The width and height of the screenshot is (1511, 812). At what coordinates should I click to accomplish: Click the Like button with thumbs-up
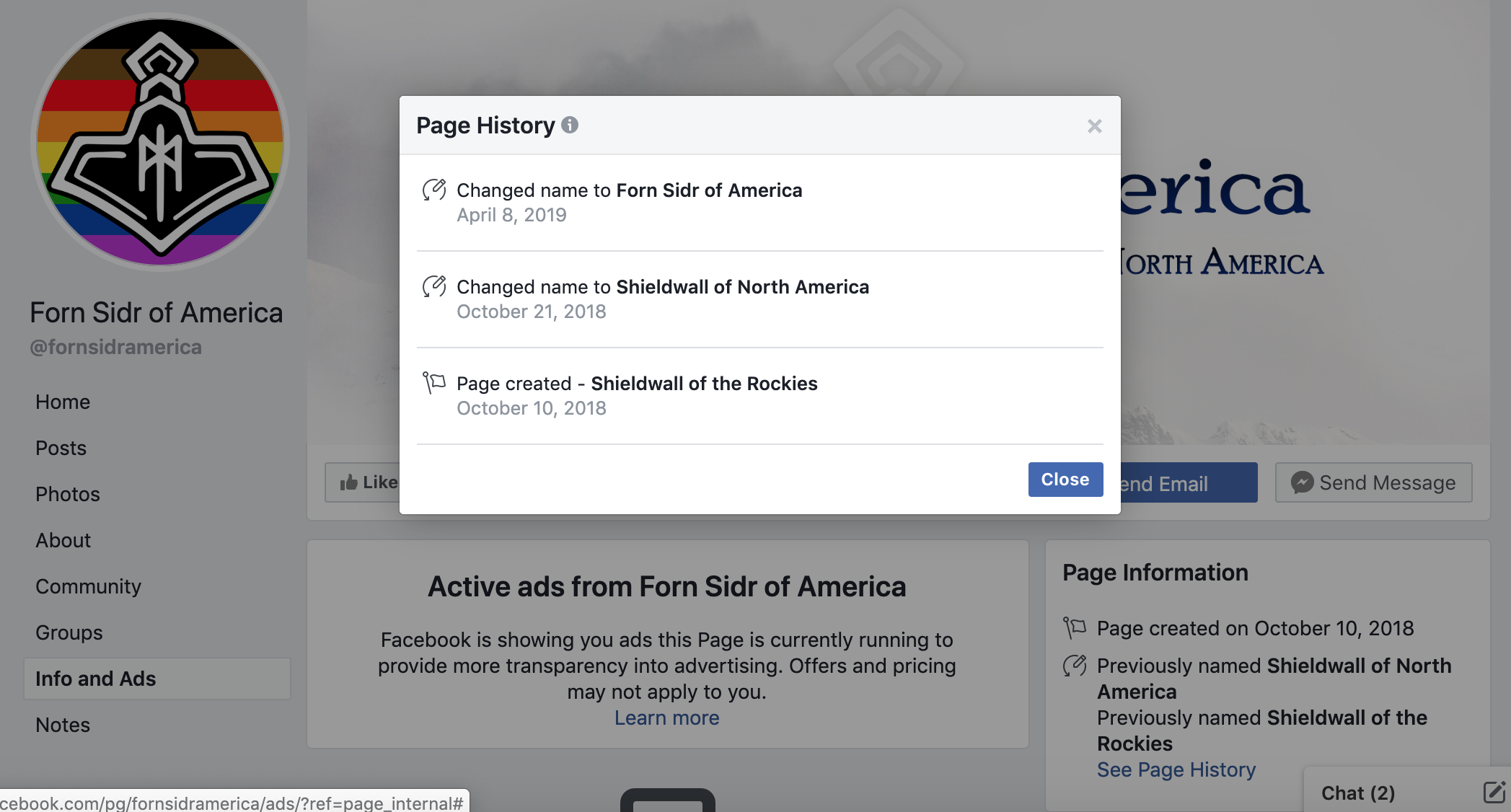pyautogui.click(x=362, y=482)
